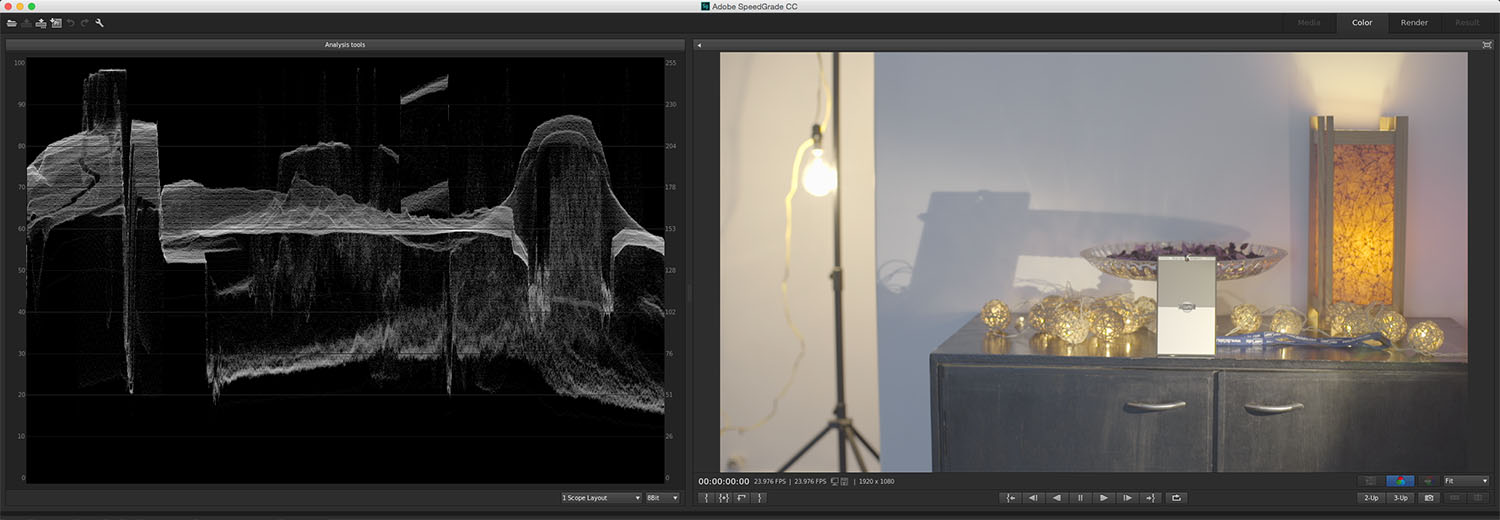
Task: Maximize the monitor via top-right icon
Action: [x=1487, y=45]
